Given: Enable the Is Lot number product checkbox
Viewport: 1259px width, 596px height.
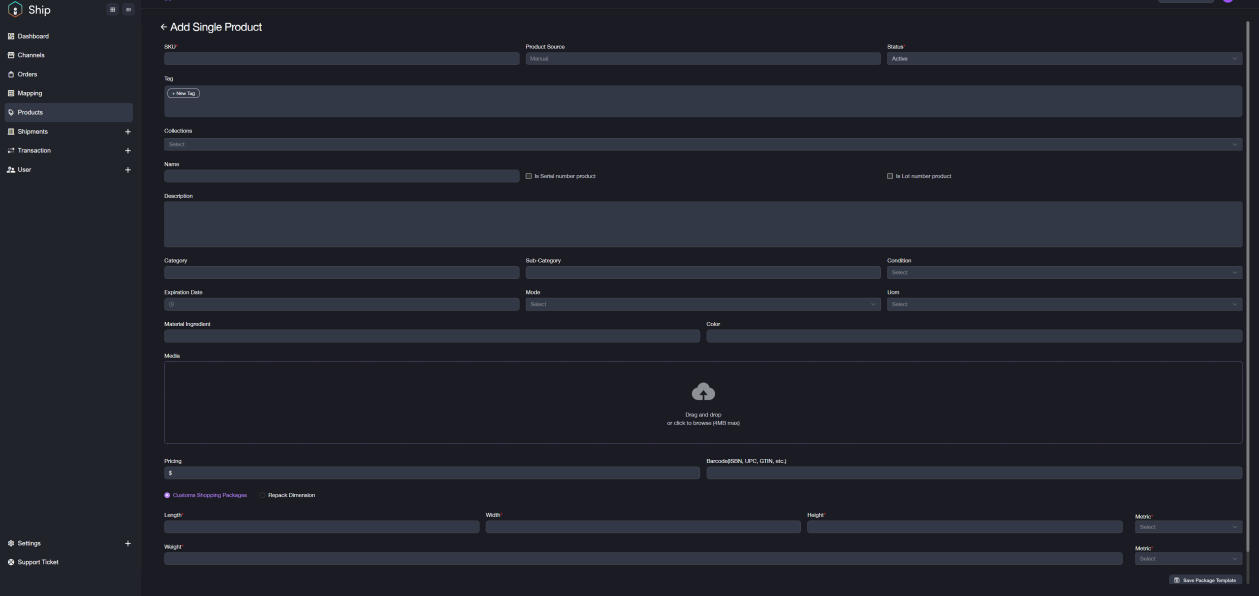Looking at the screenshot, I should click(890, 176).
